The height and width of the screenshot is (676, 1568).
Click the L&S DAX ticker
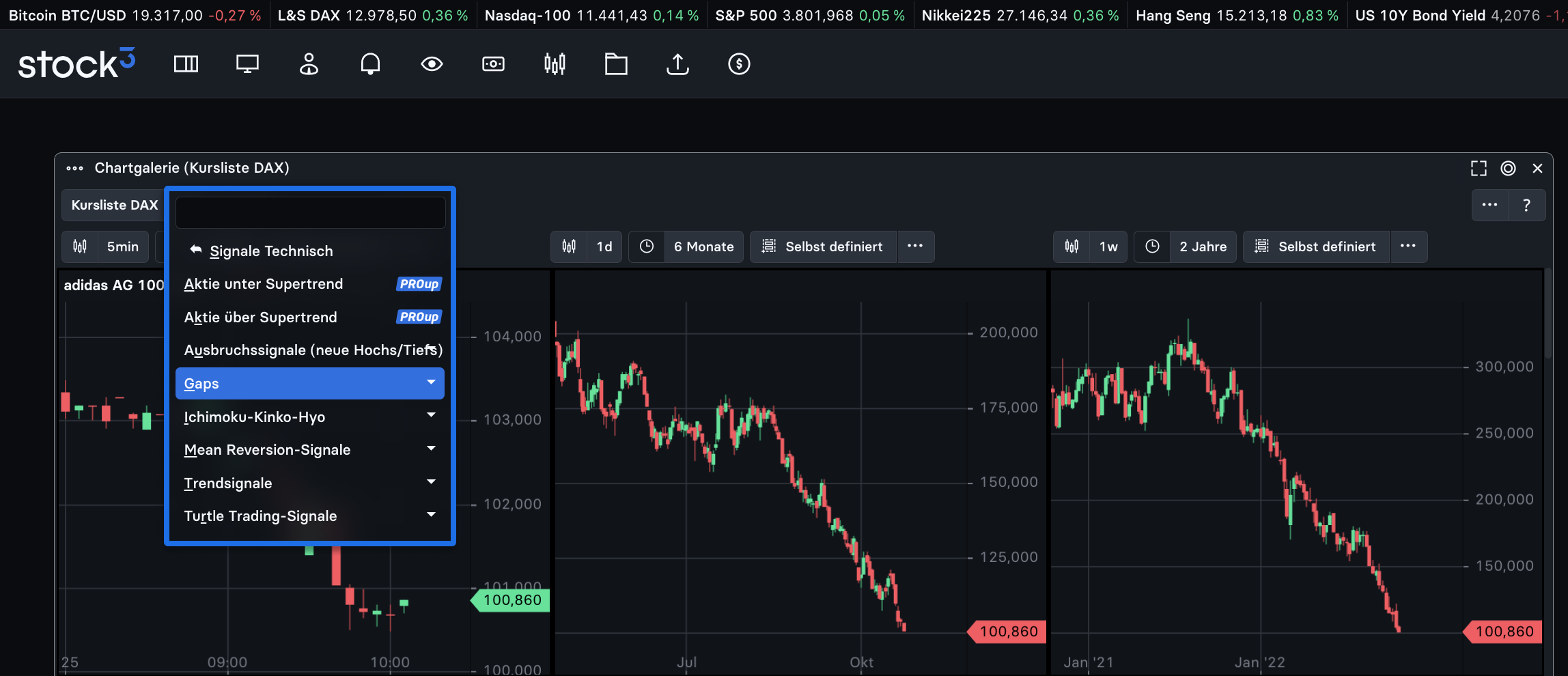(373, 15)
